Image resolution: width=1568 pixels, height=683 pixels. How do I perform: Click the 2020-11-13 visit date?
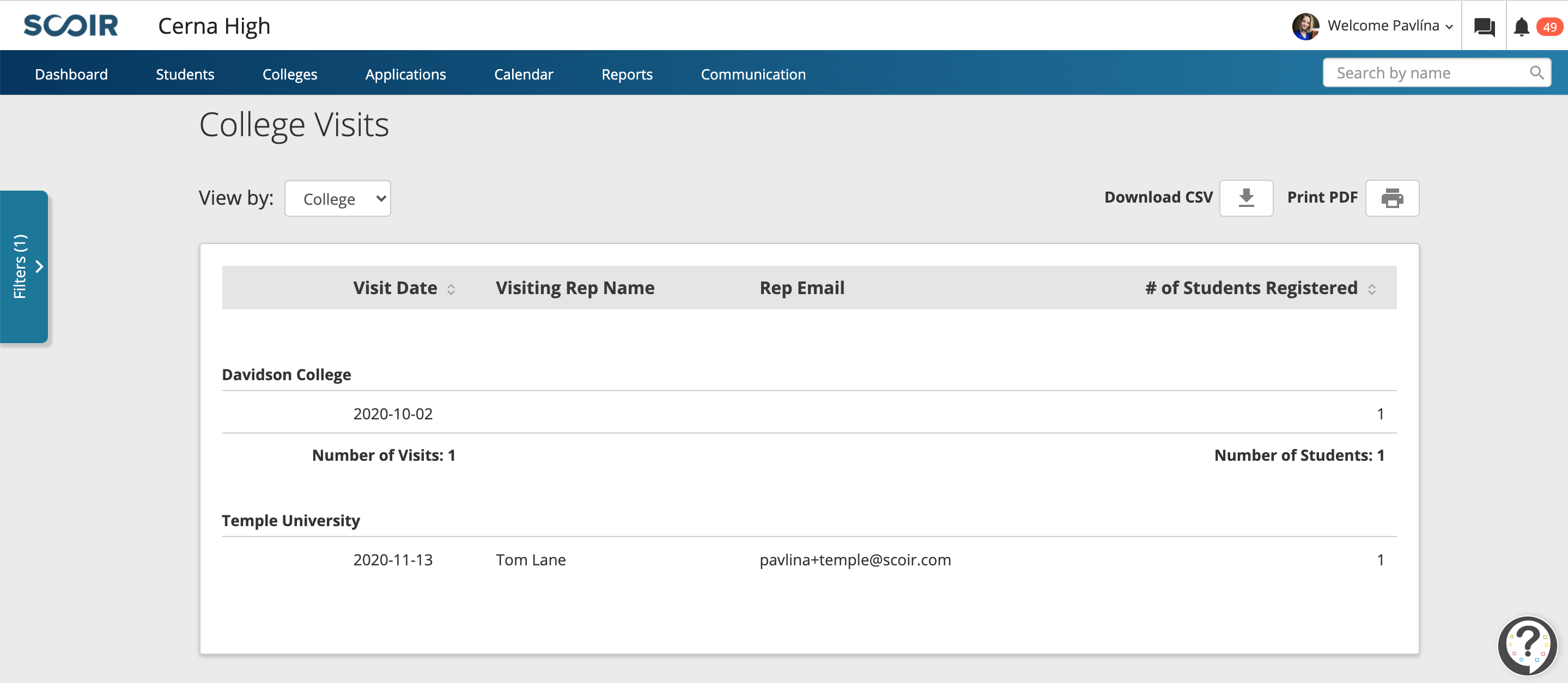coord(393,560)
